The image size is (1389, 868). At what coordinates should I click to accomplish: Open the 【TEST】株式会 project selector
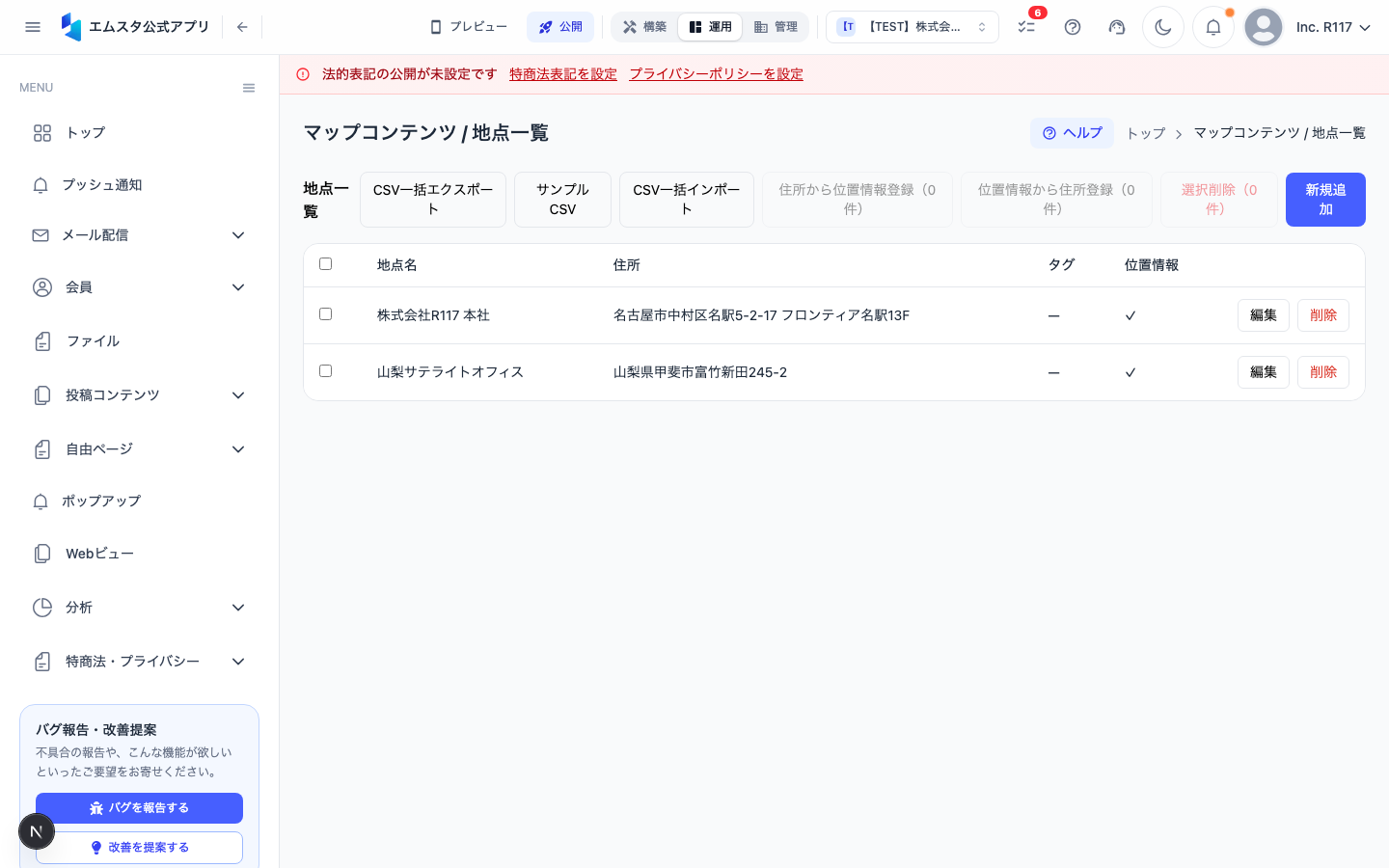912,27
